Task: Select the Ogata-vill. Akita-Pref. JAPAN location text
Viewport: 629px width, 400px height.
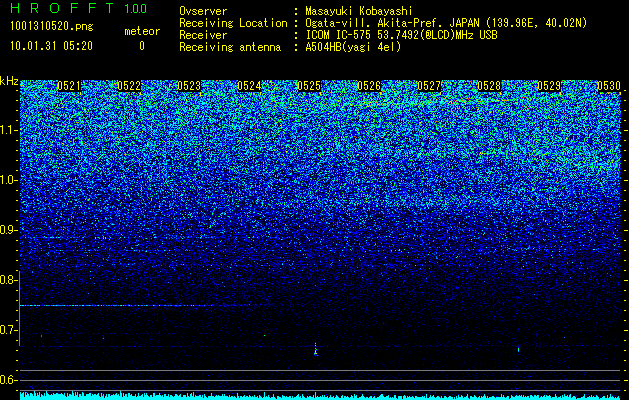Action: pyautogui.click(x=446, y=23)
